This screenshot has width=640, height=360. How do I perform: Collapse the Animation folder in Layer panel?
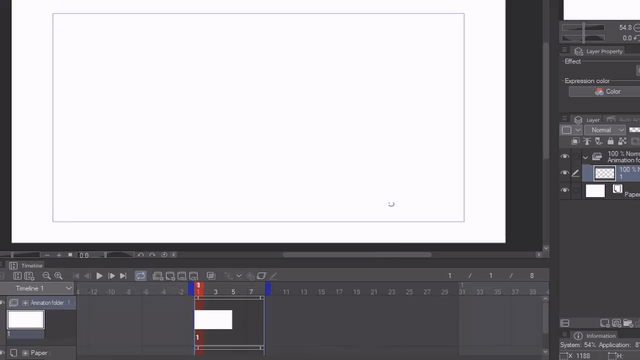click(x=585, y=157)
